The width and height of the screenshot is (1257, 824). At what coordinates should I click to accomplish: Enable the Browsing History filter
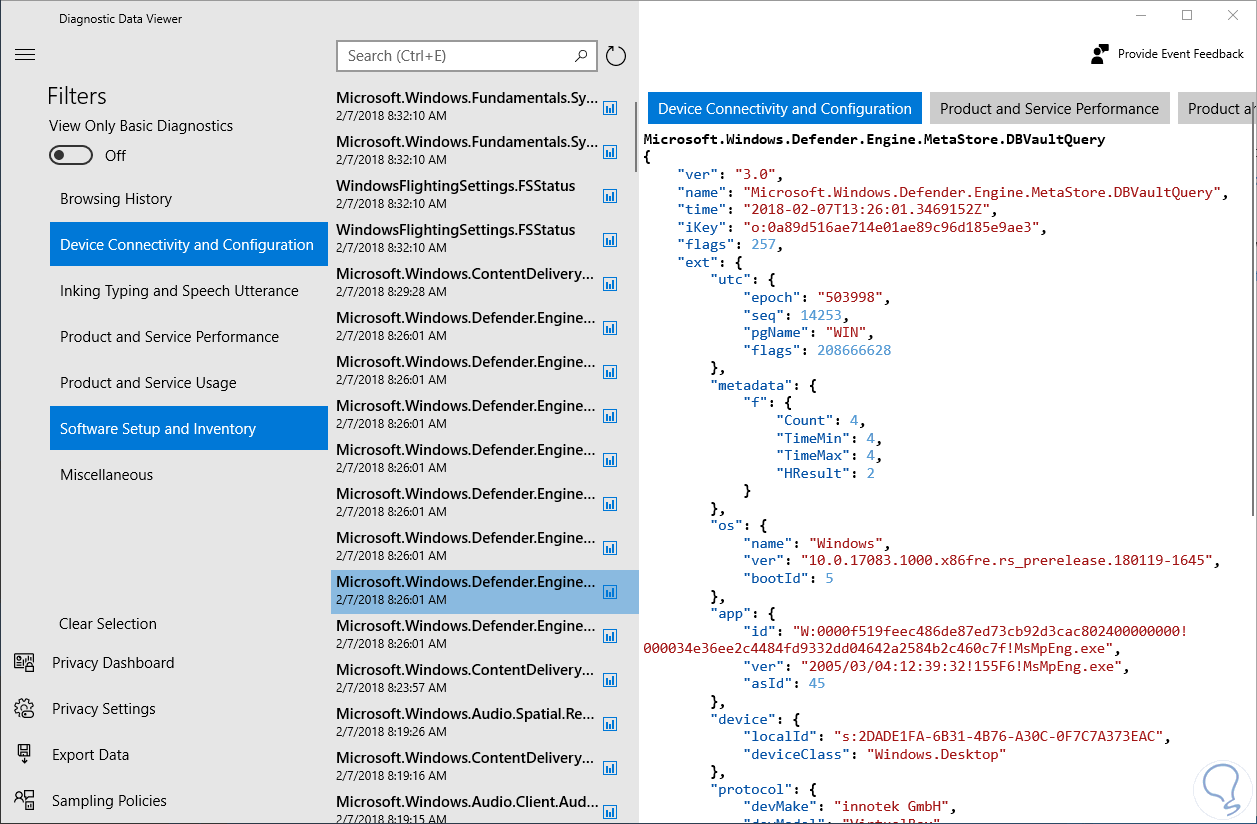coord(116,199)
